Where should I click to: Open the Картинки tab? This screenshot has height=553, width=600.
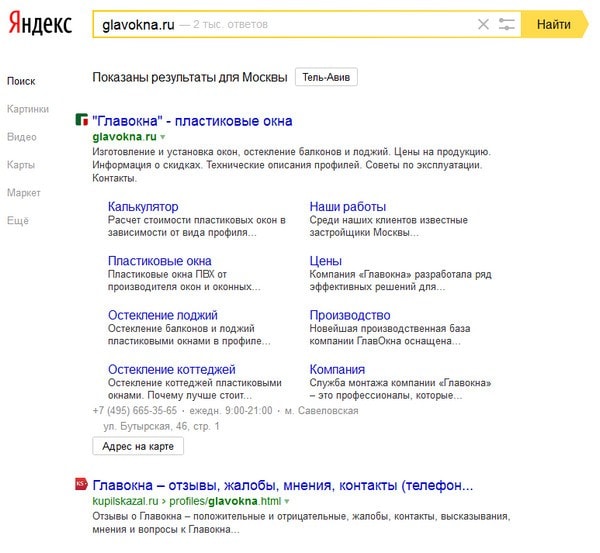click(x=28, y=109)
